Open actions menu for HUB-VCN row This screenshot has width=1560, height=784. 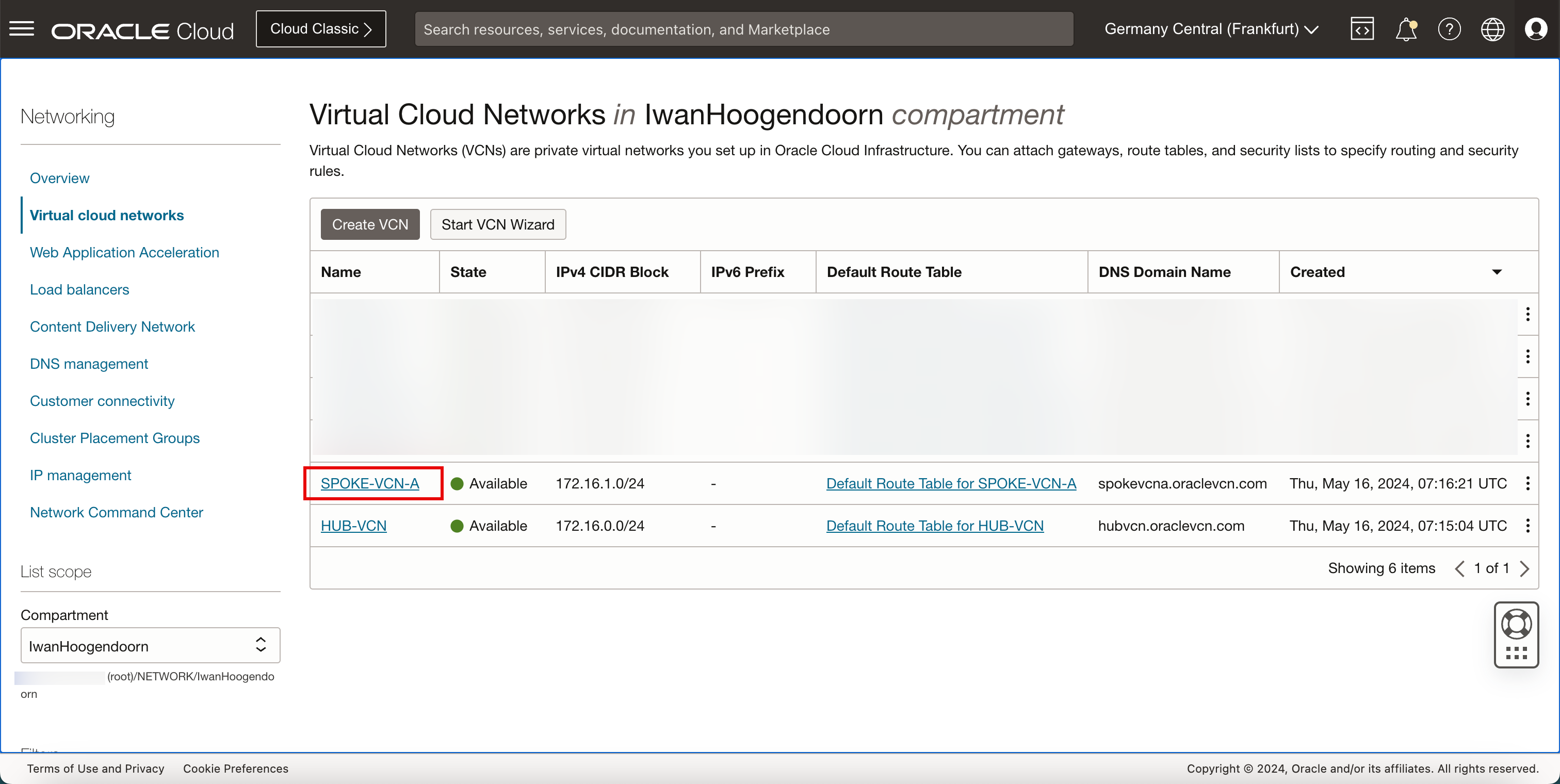pos(1528,526)
